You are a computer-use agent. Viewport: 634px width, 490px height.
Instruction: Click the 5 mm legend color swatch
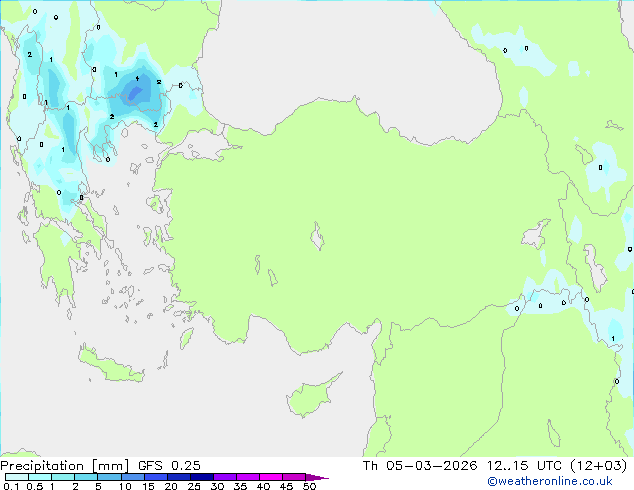109,477
